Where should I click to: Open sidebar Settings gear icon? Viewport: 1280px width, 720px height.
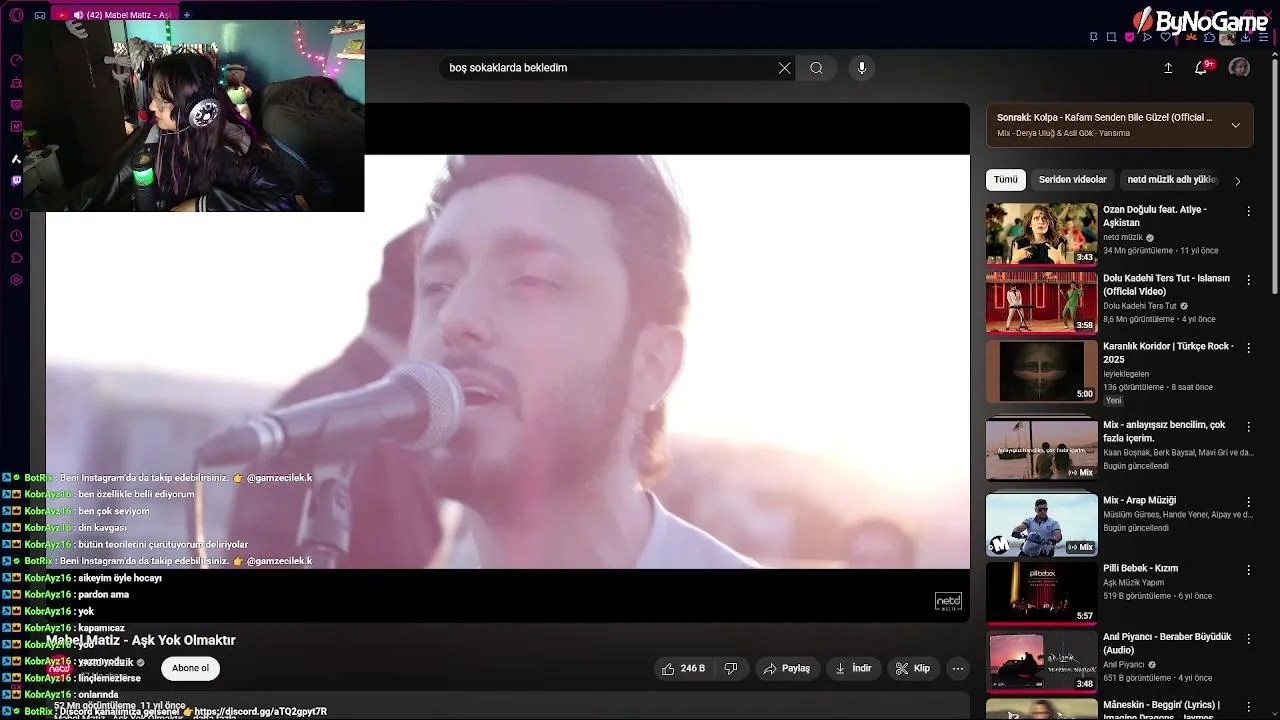[16, 280]
